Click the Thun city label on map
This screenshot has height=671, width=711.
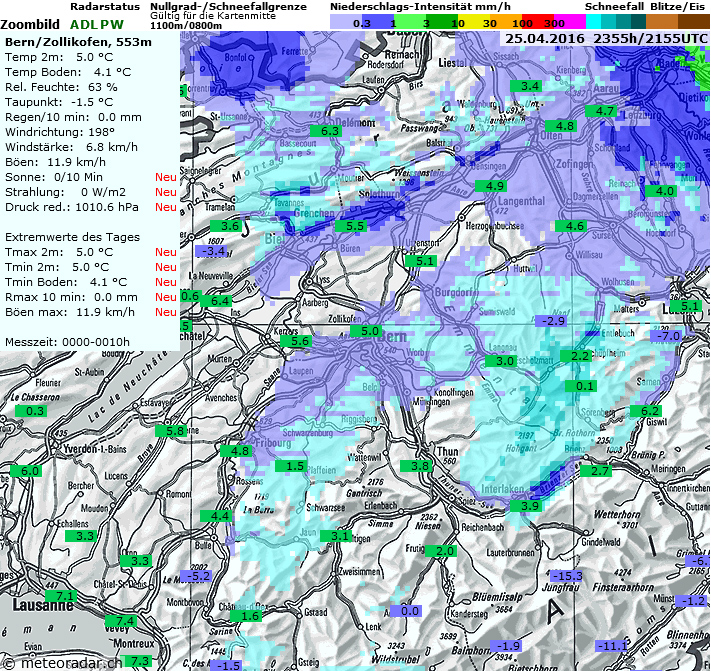click(x=448, y=452)
